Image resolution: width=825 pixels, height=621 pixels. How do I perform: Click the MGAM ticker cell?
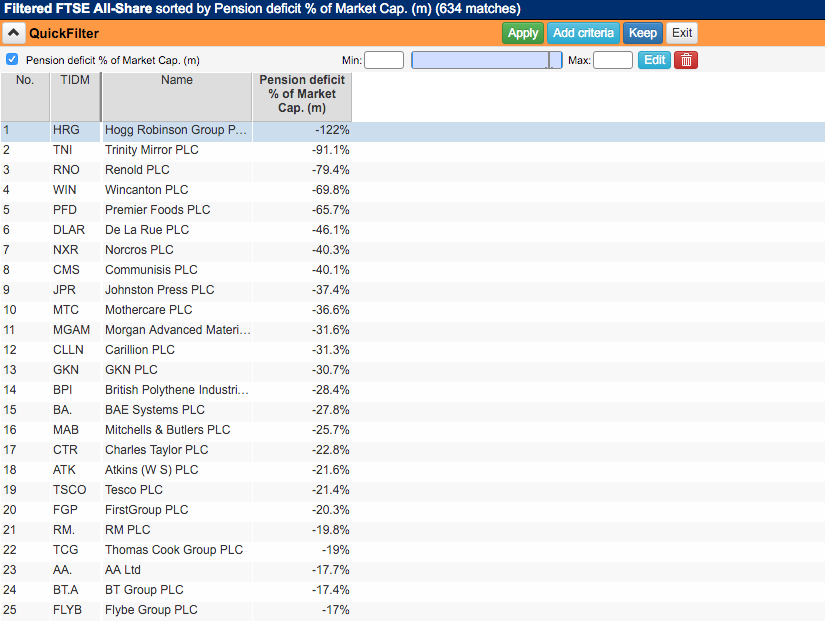(75, 330)
